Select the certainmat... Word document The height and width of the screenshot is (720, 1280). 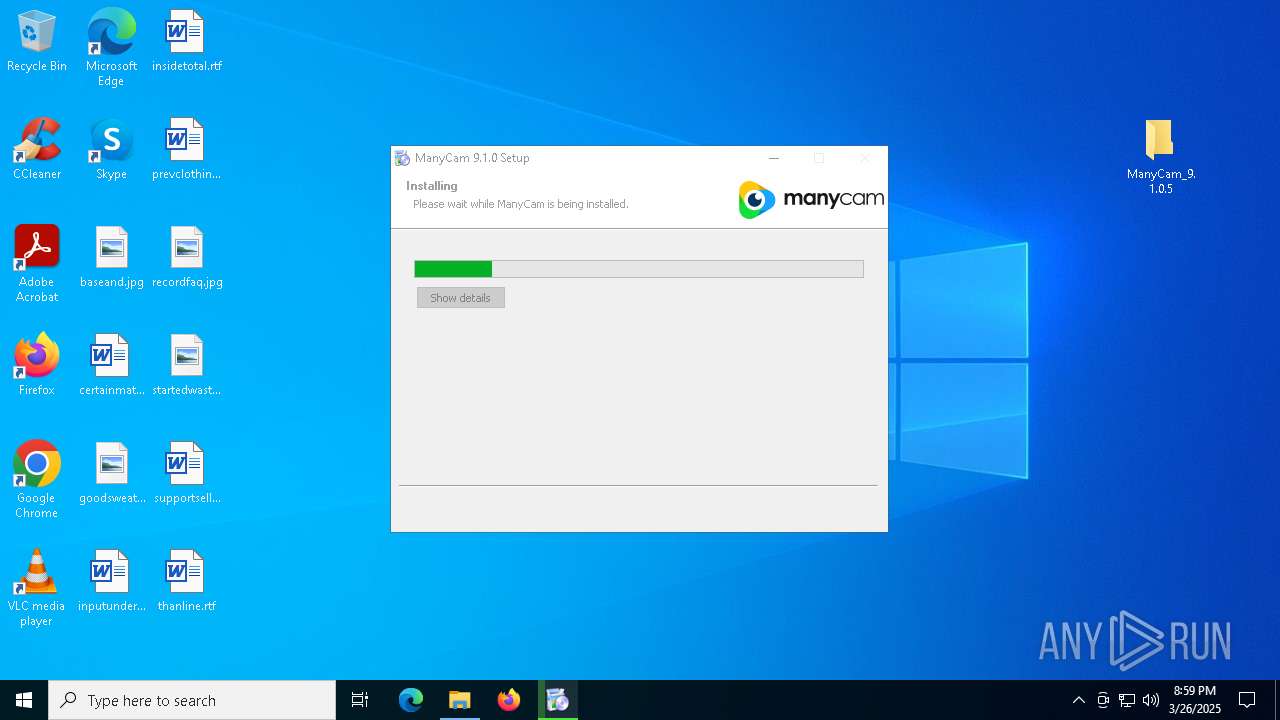pyautogui.click(x=111, y=366)
